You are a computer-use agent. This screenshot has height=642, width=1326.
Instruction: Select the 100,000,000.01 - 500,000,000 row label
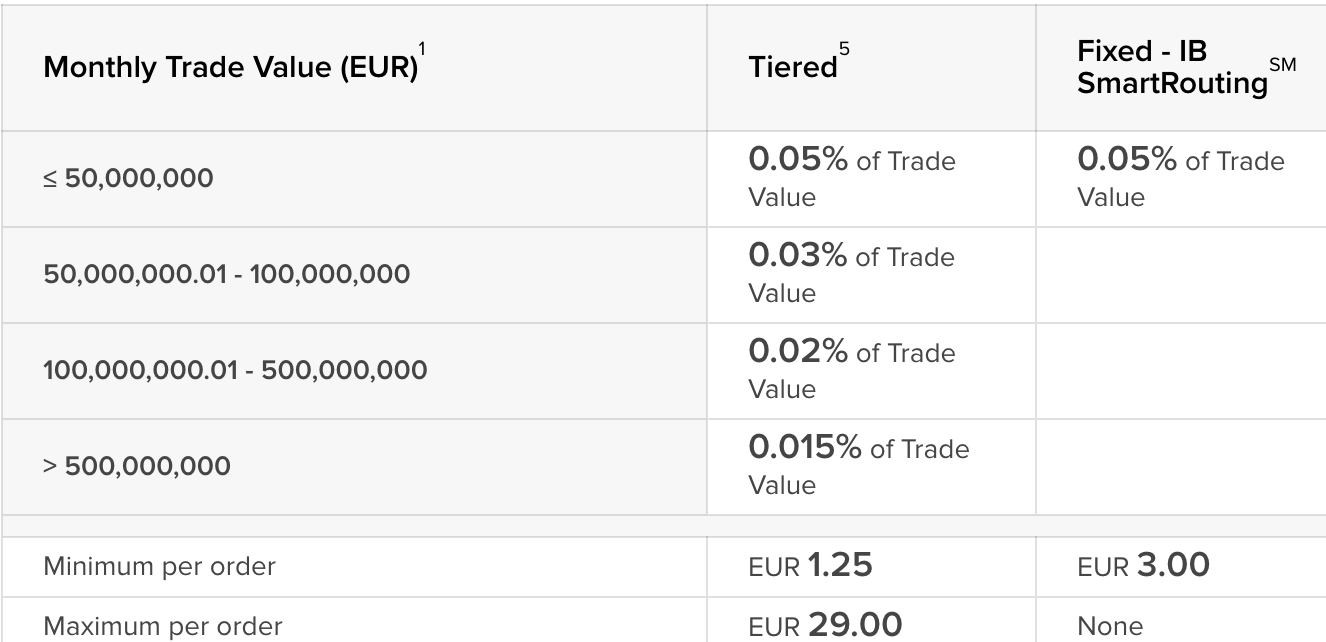pos(235,371)
